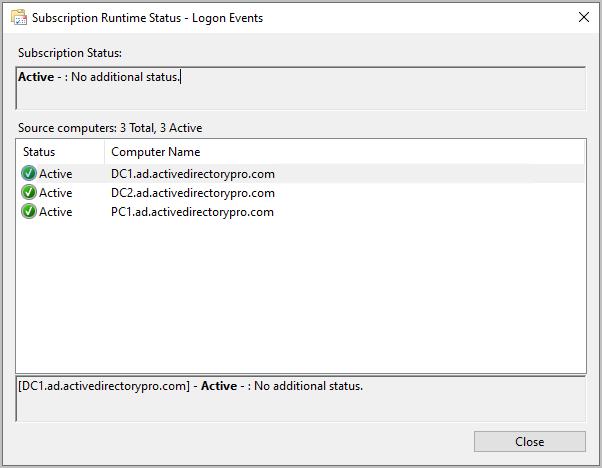Sort by the Computer Name column header
This screenshot has width=602, height=468.
155,152
